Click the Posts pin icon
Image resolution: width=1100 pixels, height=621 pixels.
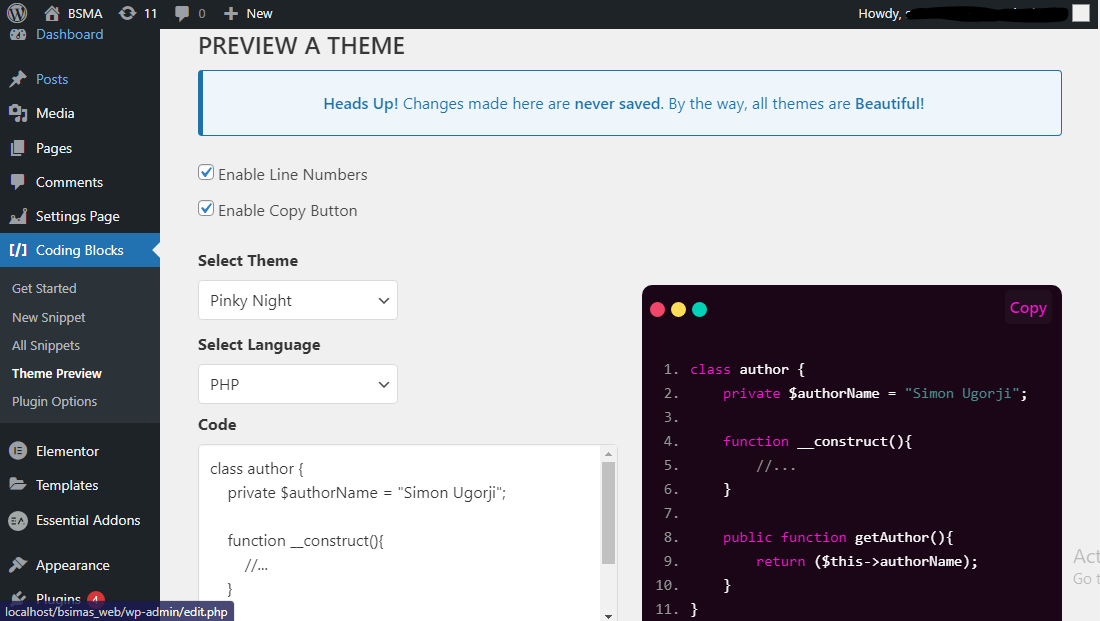(18, 79)
